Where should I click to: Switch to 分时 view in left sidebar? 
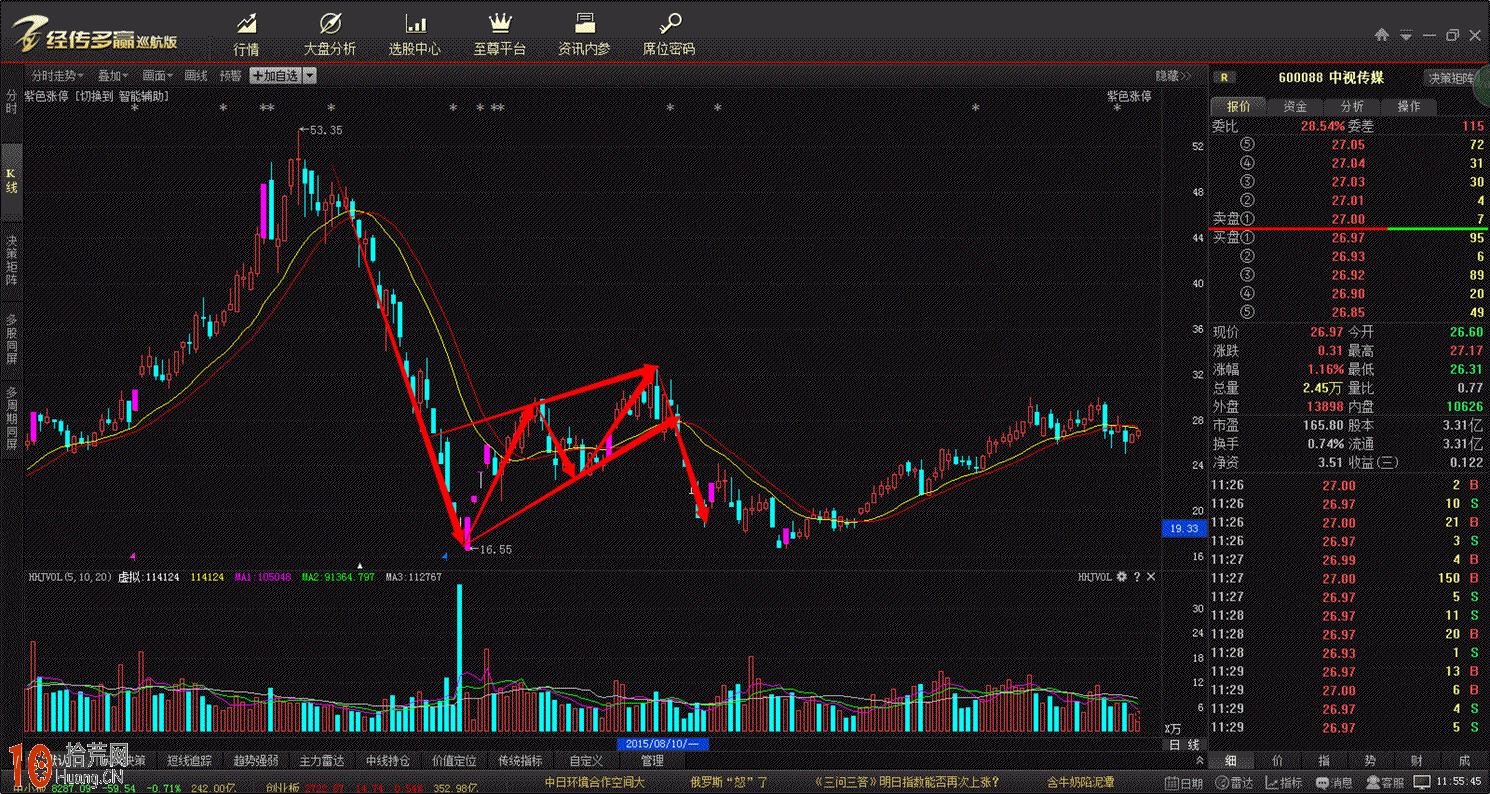[x=11, y=102]
